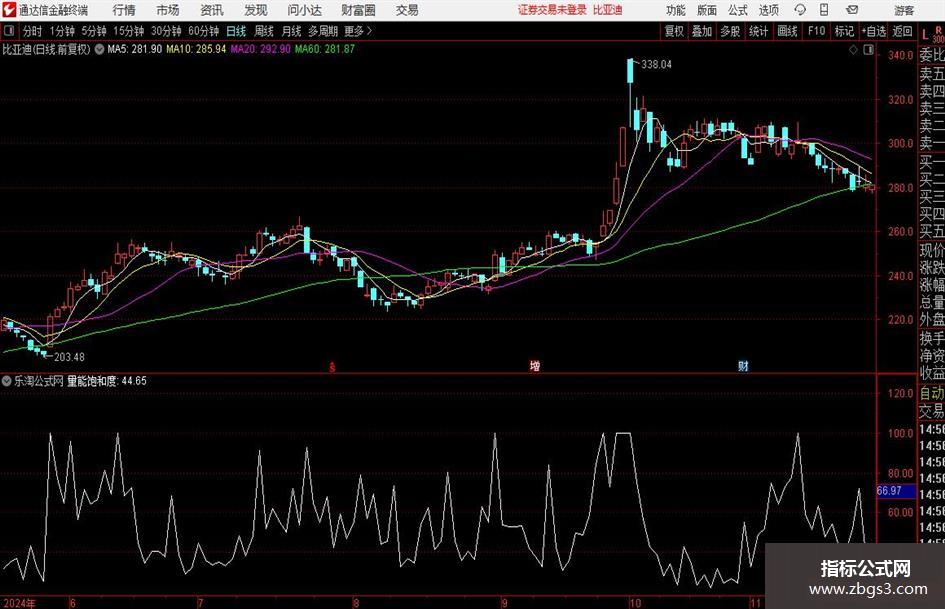This screenshot has width=945, height=609.
Task: Toggle the left panel layout icon
Action: point(9,31)
